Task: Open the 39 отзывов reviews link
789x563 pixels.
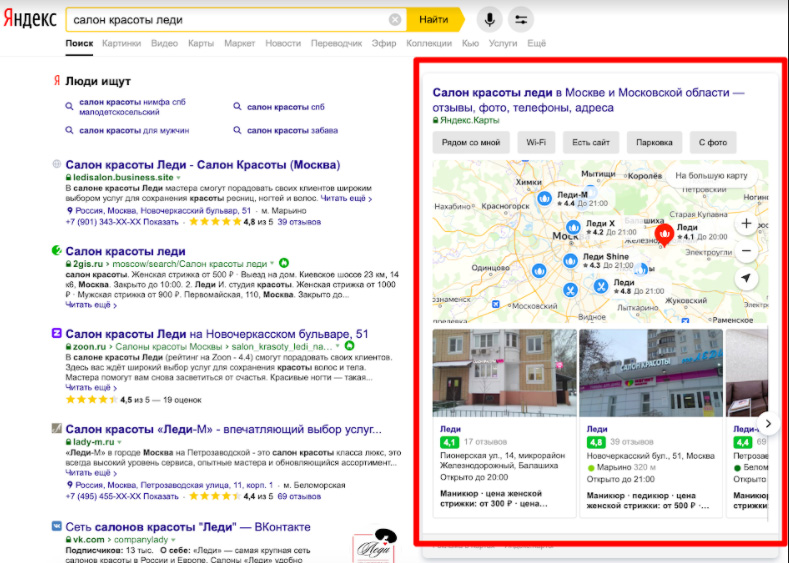Action: point(299,222)
